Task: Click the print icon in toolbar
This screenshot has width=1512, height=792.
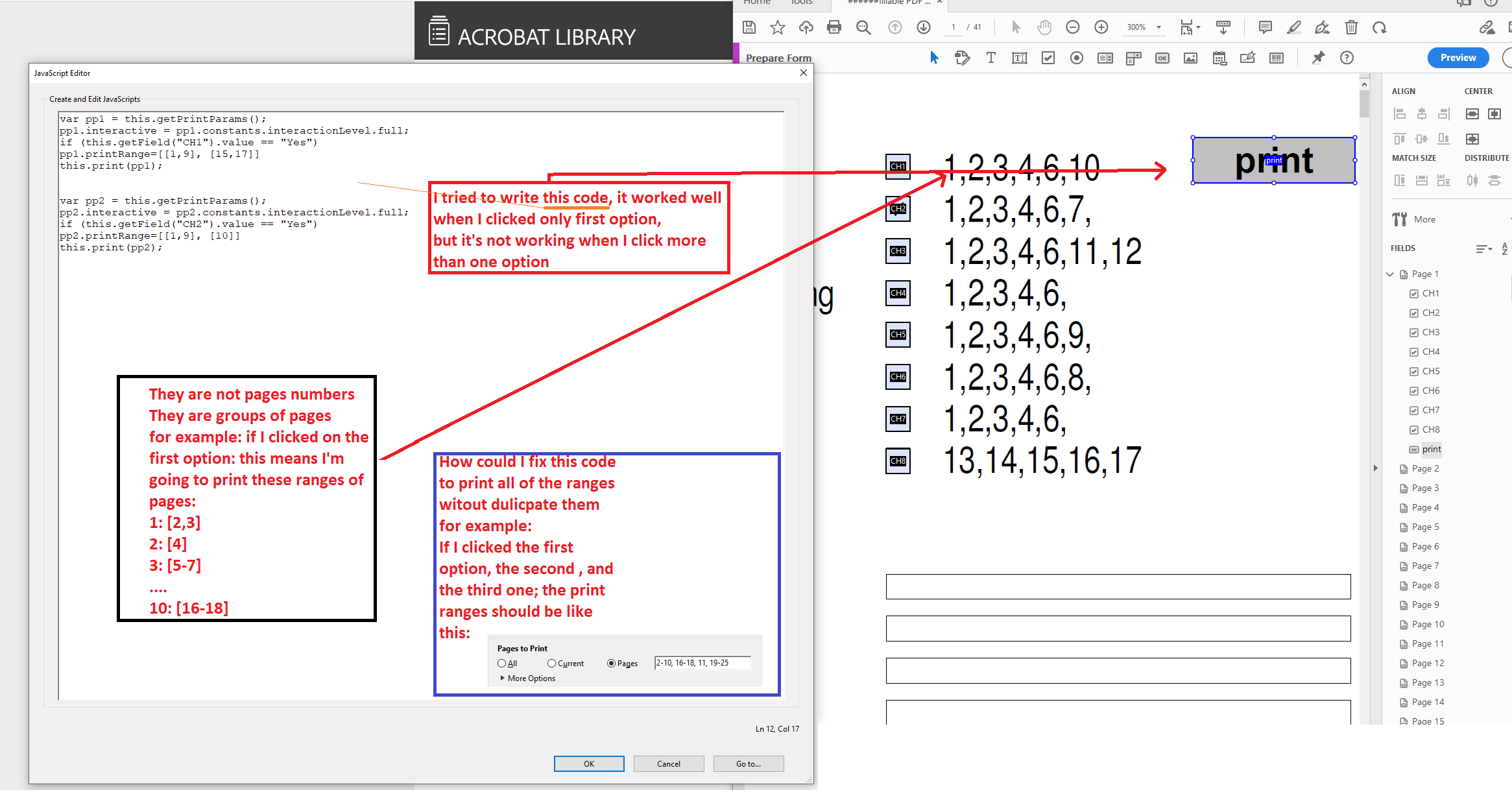Action: [834, 27]
